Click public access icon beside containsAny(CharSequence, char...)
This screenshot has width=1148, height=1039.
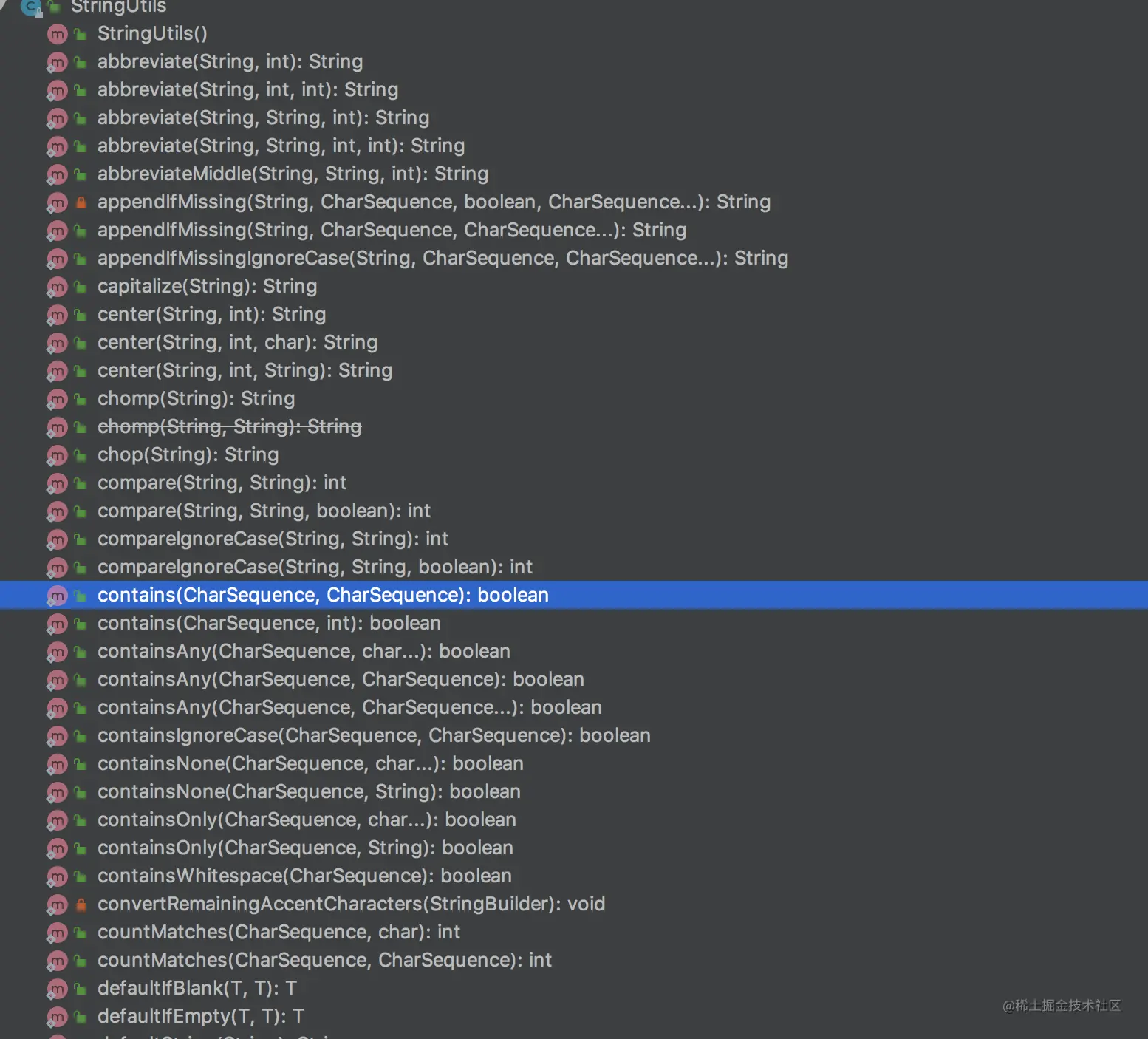81,652
